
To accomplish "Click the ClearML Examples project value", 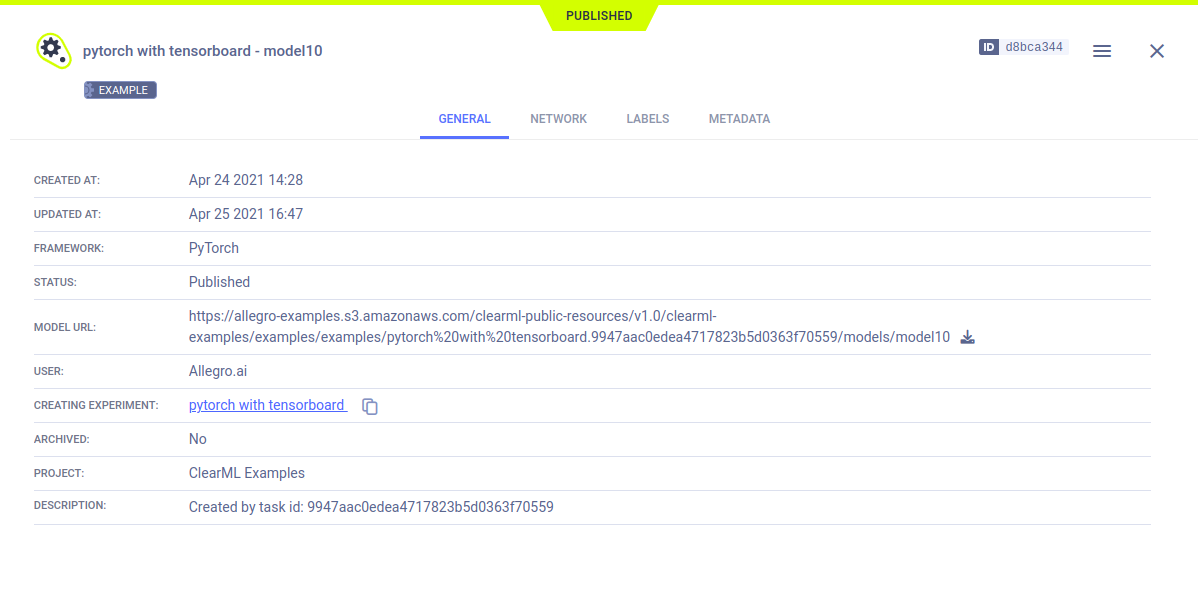I will (246, 473).
